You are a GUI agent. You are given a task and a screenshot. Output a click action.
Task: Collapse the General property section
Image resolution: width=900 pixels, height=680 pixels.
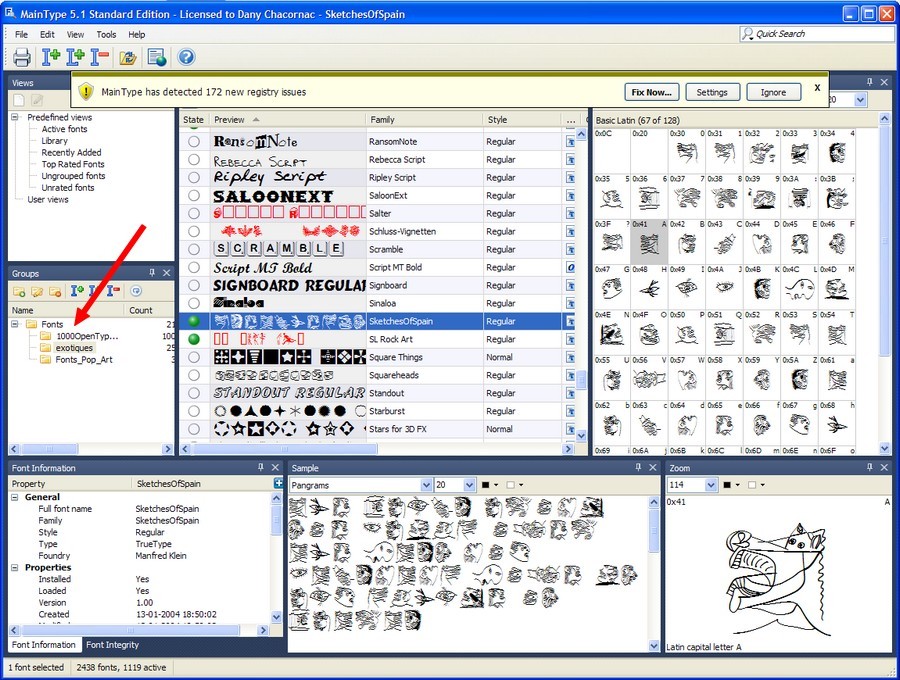15,498
